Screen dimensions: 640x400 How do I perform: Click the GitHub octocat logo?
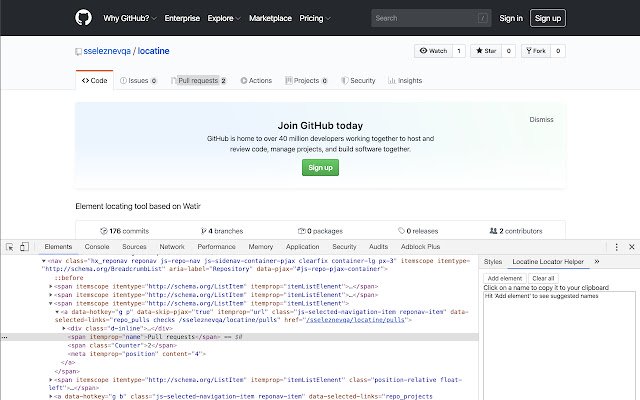point(83,18)
